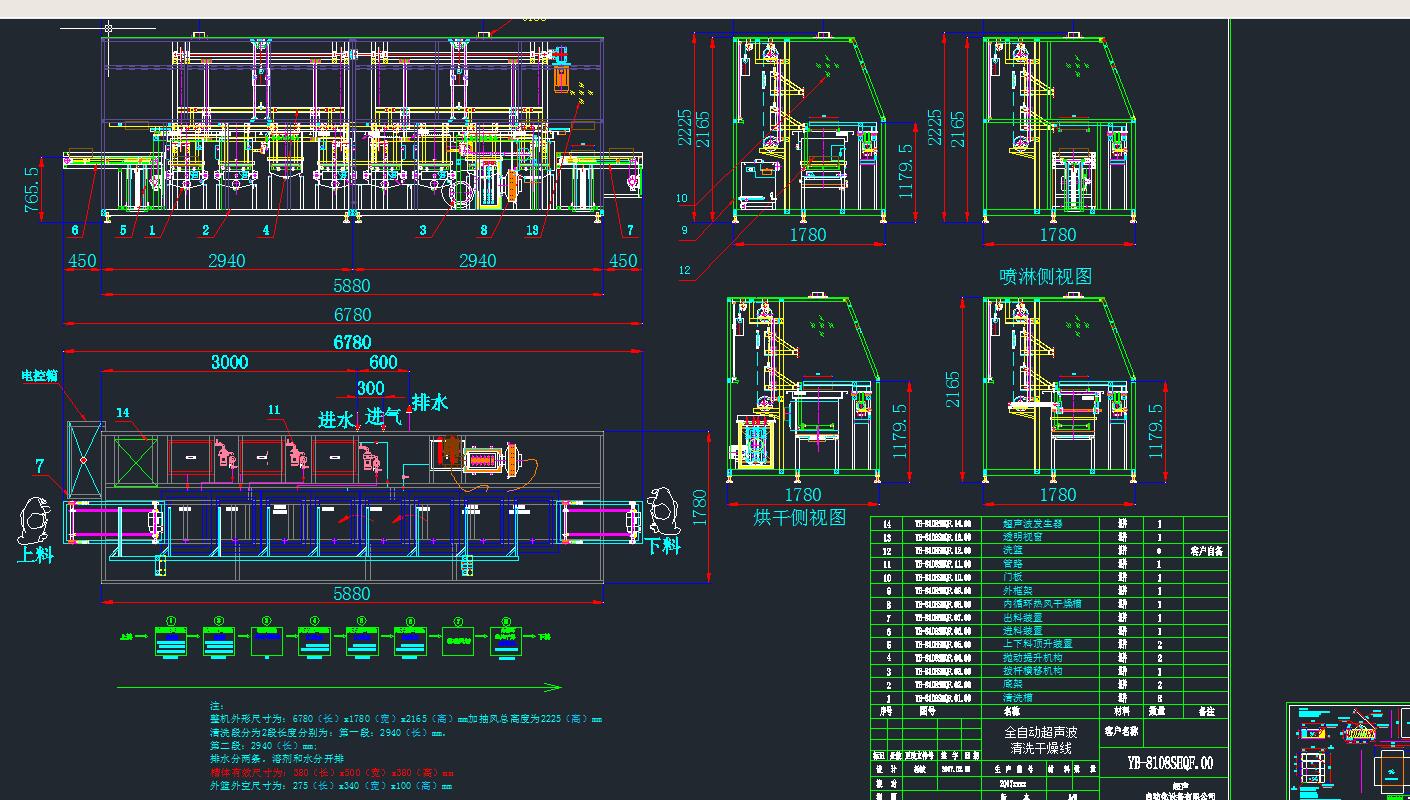Viewport: 1410px width, 800px height.
Task: Click drawing number YB-8108SHQF.00 in title block
Action: [1170, 760]
